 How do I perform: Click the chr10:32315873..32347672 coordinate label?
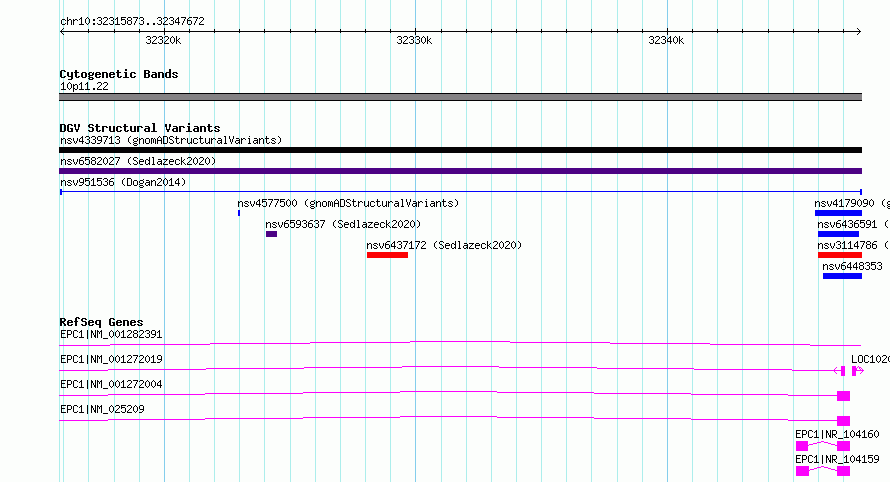(x=132, y=21)
